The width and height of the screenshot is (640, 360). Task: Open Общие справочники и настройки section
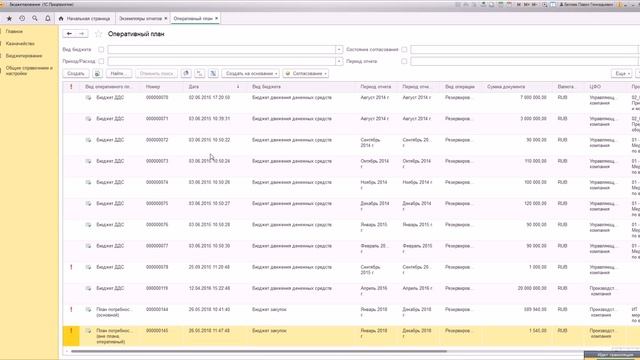click(29, 71)
